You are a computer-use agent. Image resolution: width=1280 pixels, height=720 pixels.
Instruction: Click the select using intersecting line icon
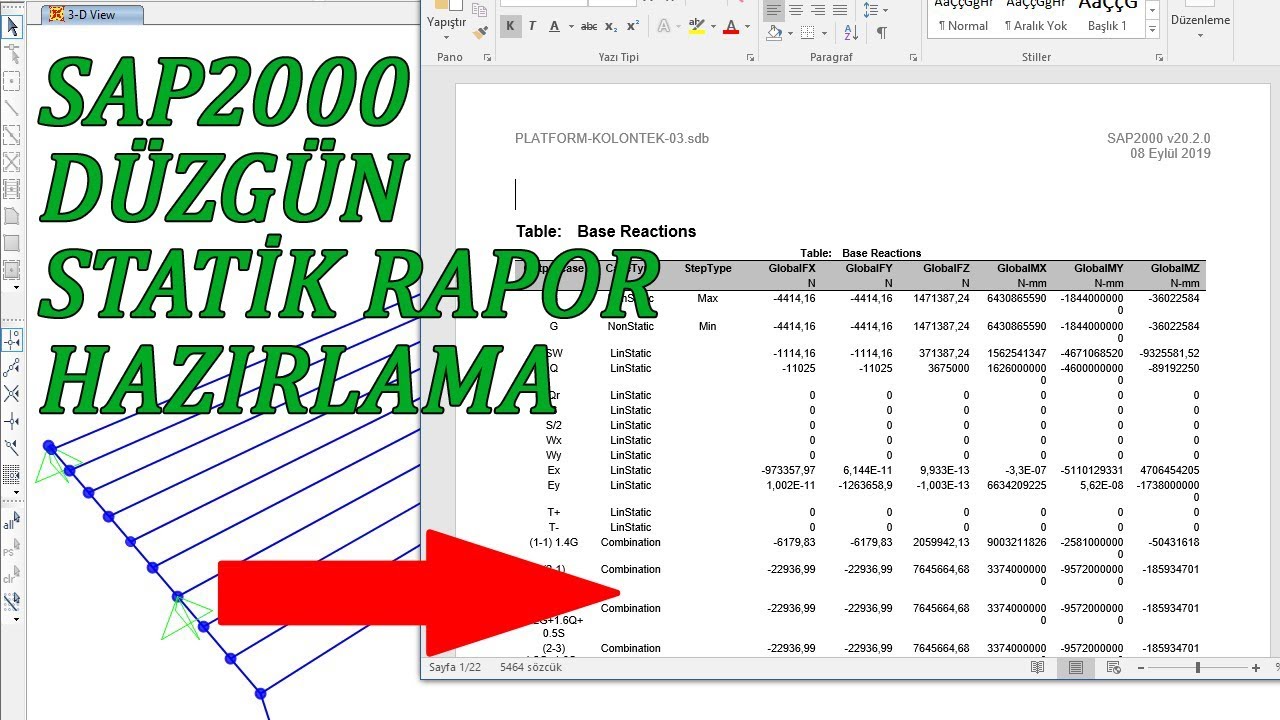pos(12,602)
